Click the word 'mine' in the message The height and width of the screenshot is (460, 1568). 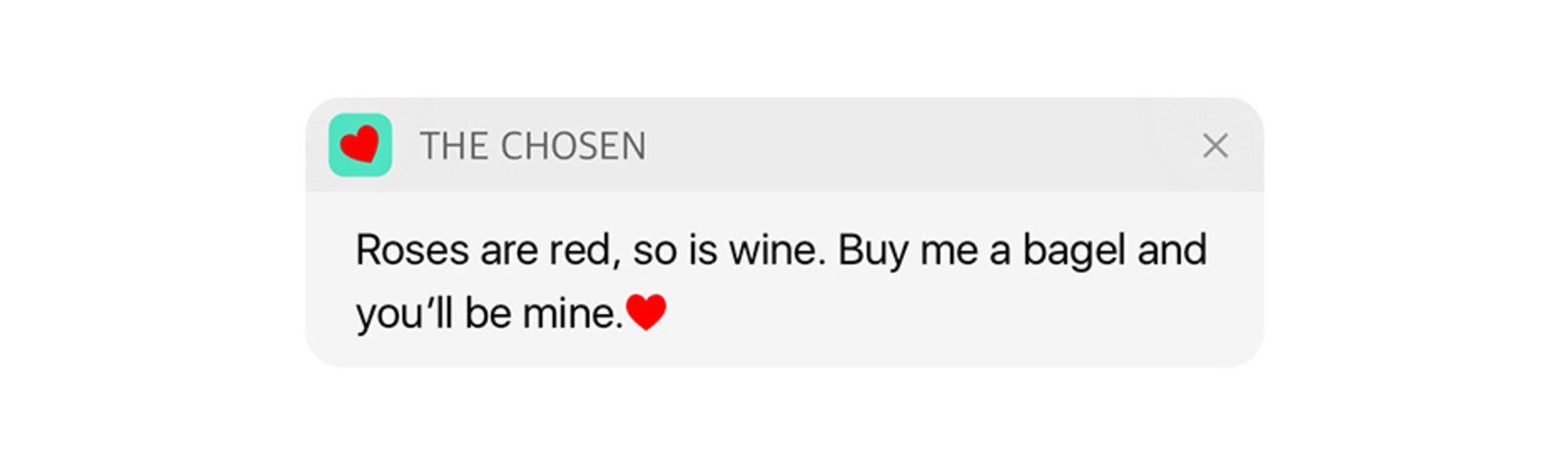(x=570, y=314)
